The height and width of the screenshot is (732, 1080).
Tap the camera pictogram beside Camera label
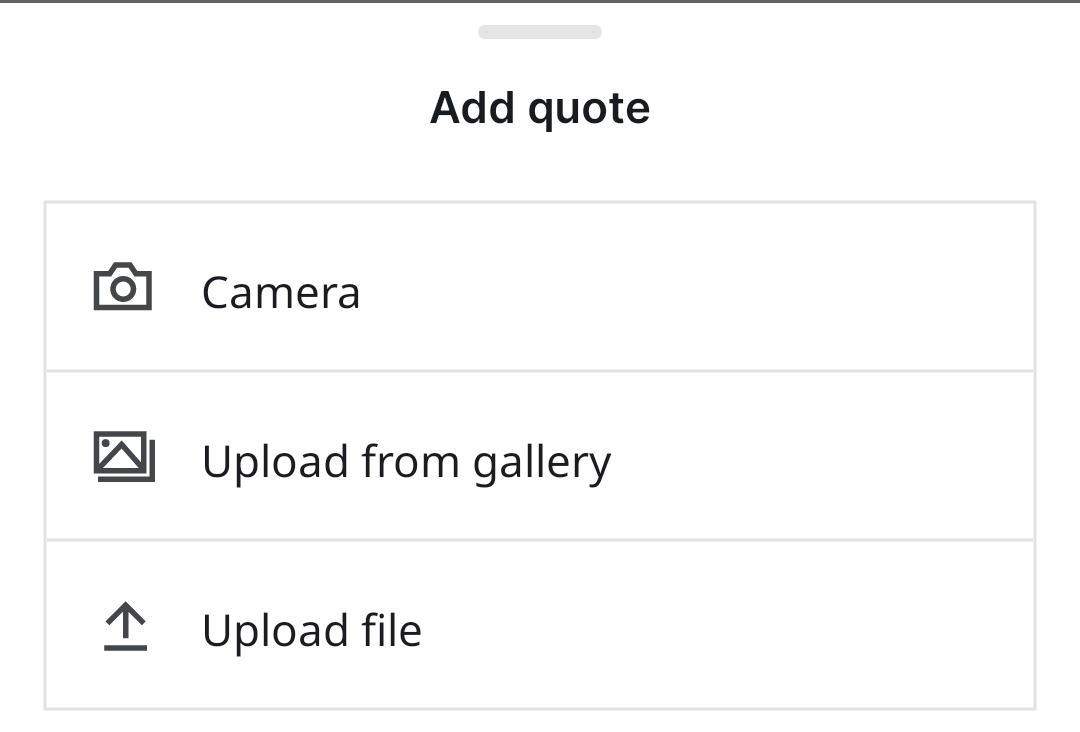[122, 288]
